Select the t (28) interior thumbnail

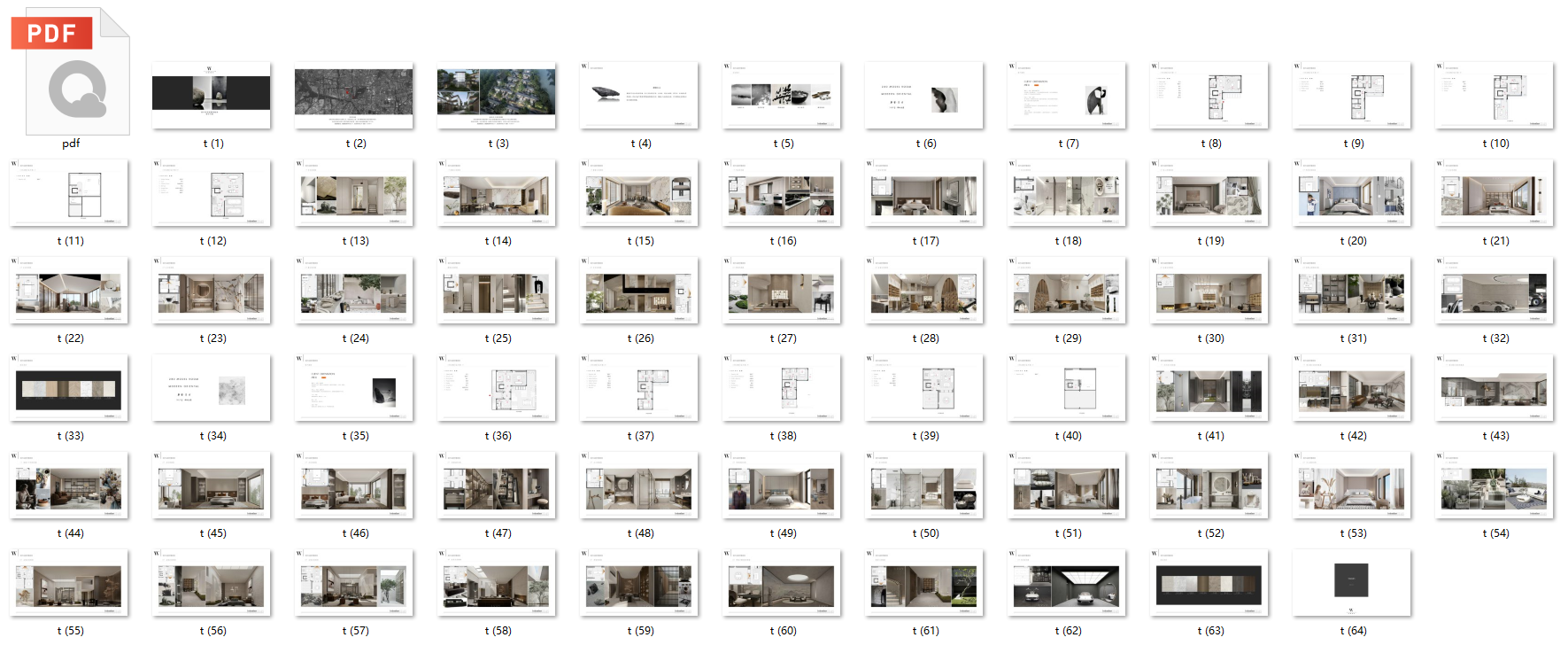pos(924,291)
